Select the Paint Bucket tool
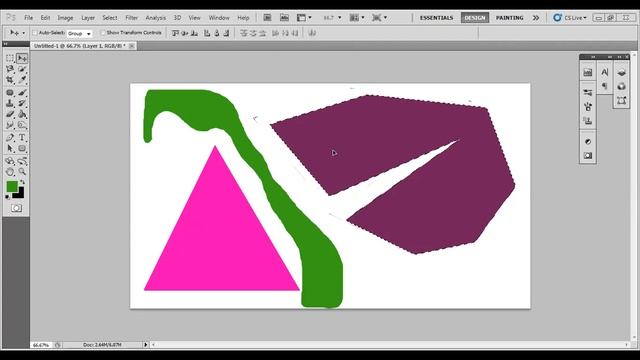 coord(22,114)
